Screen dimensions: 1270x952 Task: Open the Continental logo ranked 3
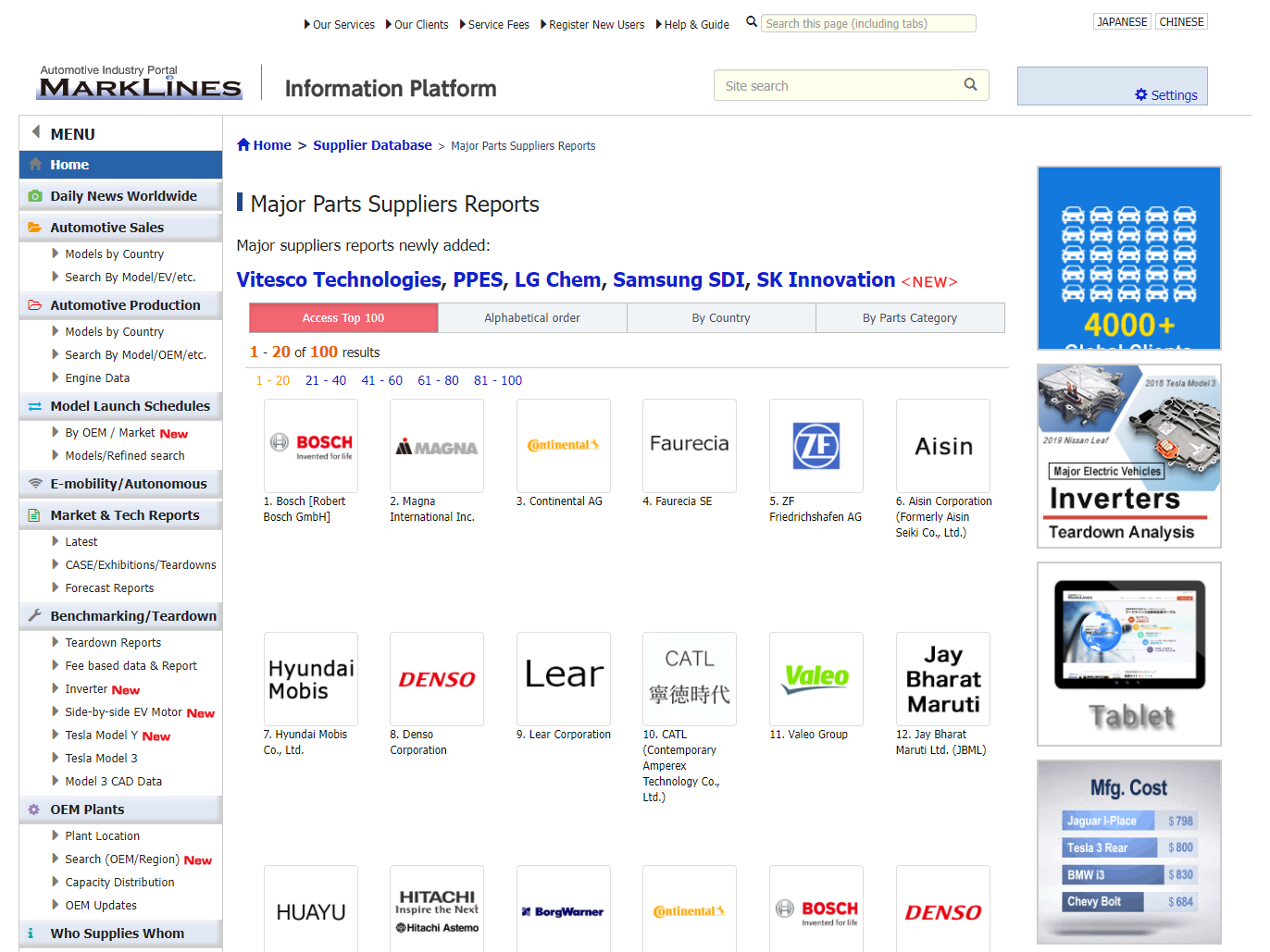[564, 446]
